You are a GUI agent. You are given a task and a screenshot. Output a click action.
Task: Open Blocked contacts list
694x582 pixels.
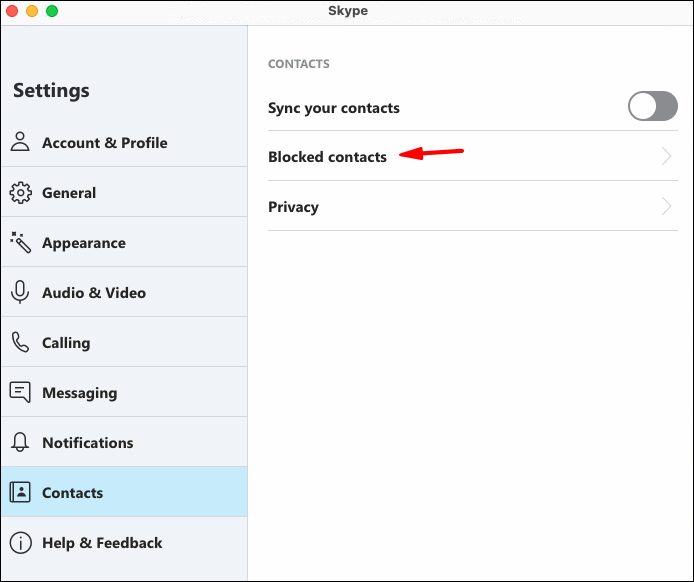pyautogui.click(x=327, y=157)
